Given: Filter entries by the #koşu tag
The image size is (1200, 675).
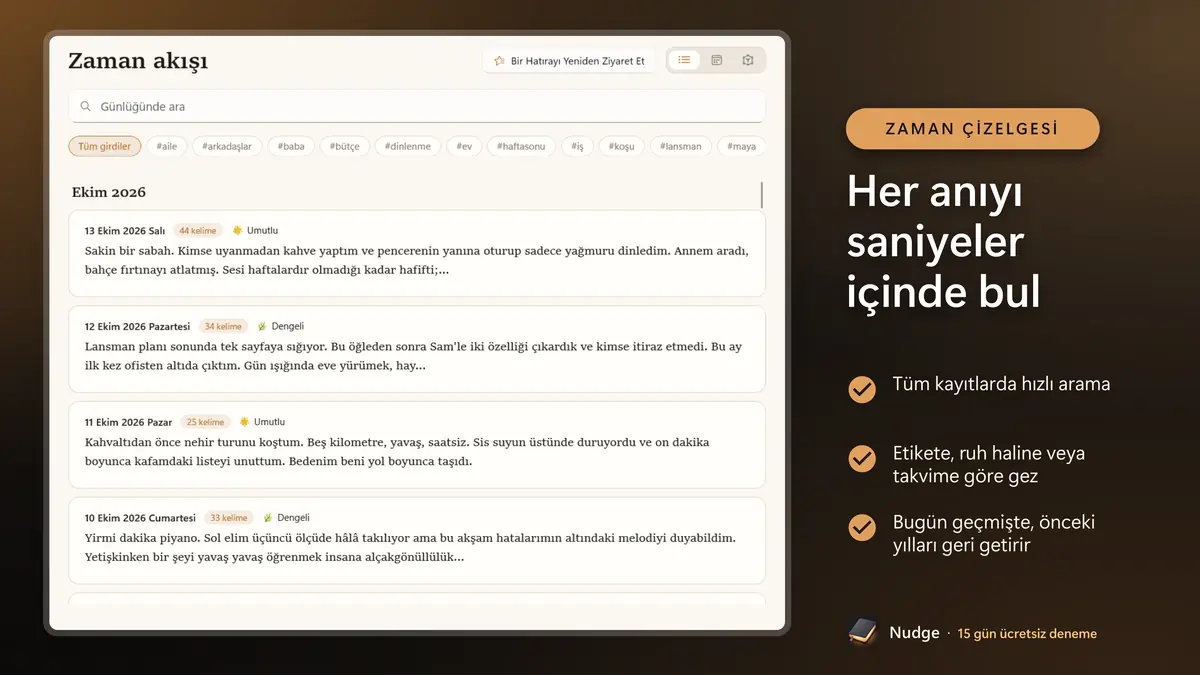Looking at the screenshot, I should click(x=622, y=146).
